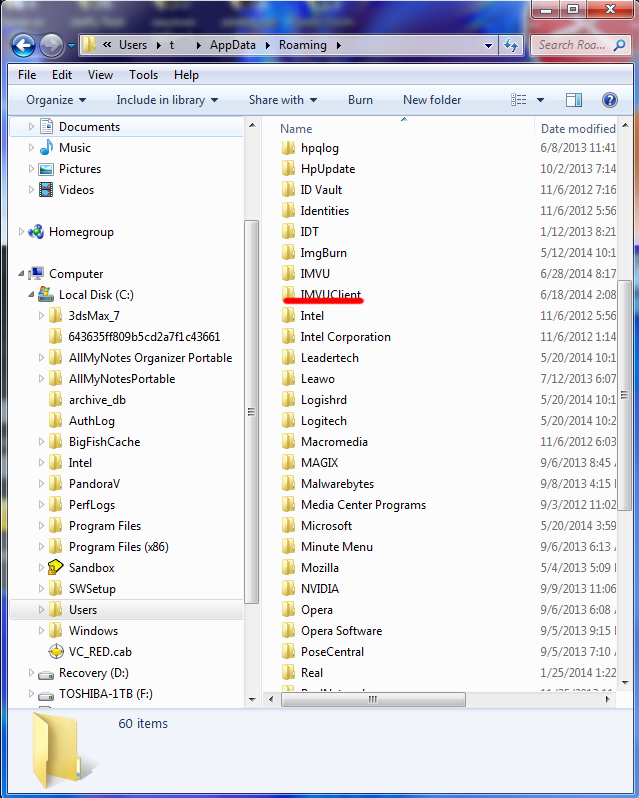Collapse the Local Disk (C:) node
639x798 pixels.
(31, 295)
